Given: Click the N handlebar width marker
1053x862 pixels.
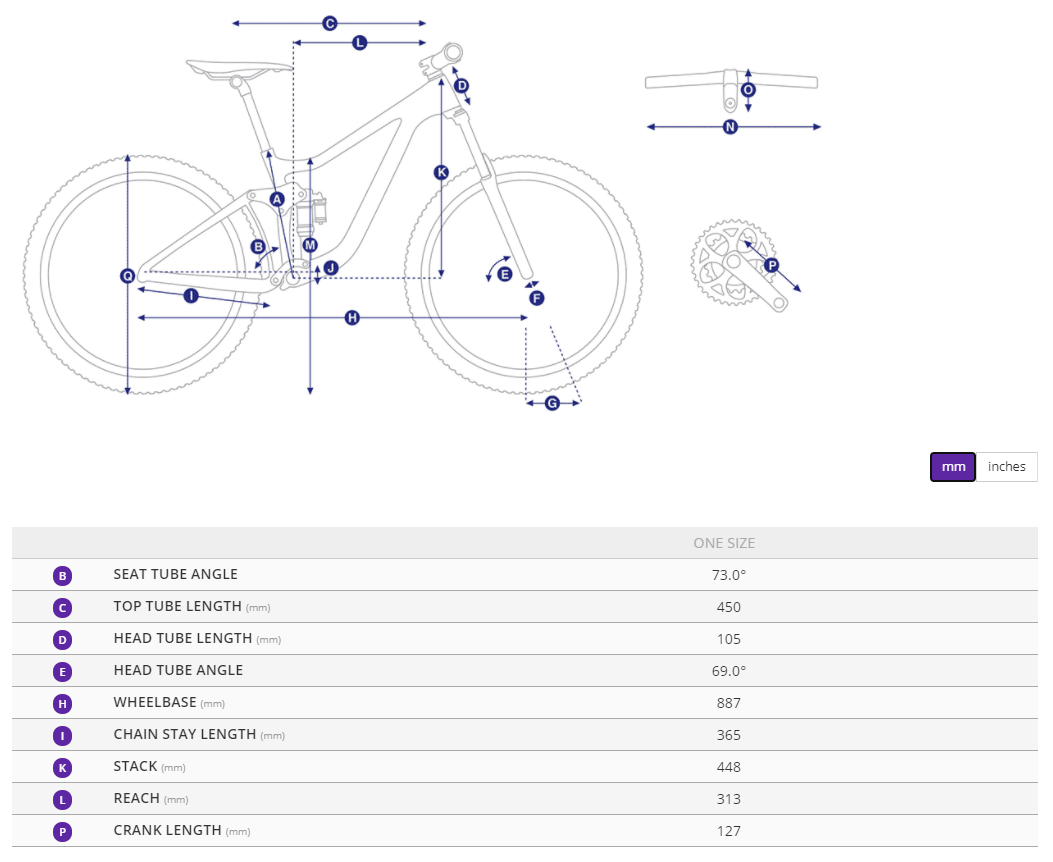Looking at the screenshot, I should pyautogui.click(x=730, y=127).
